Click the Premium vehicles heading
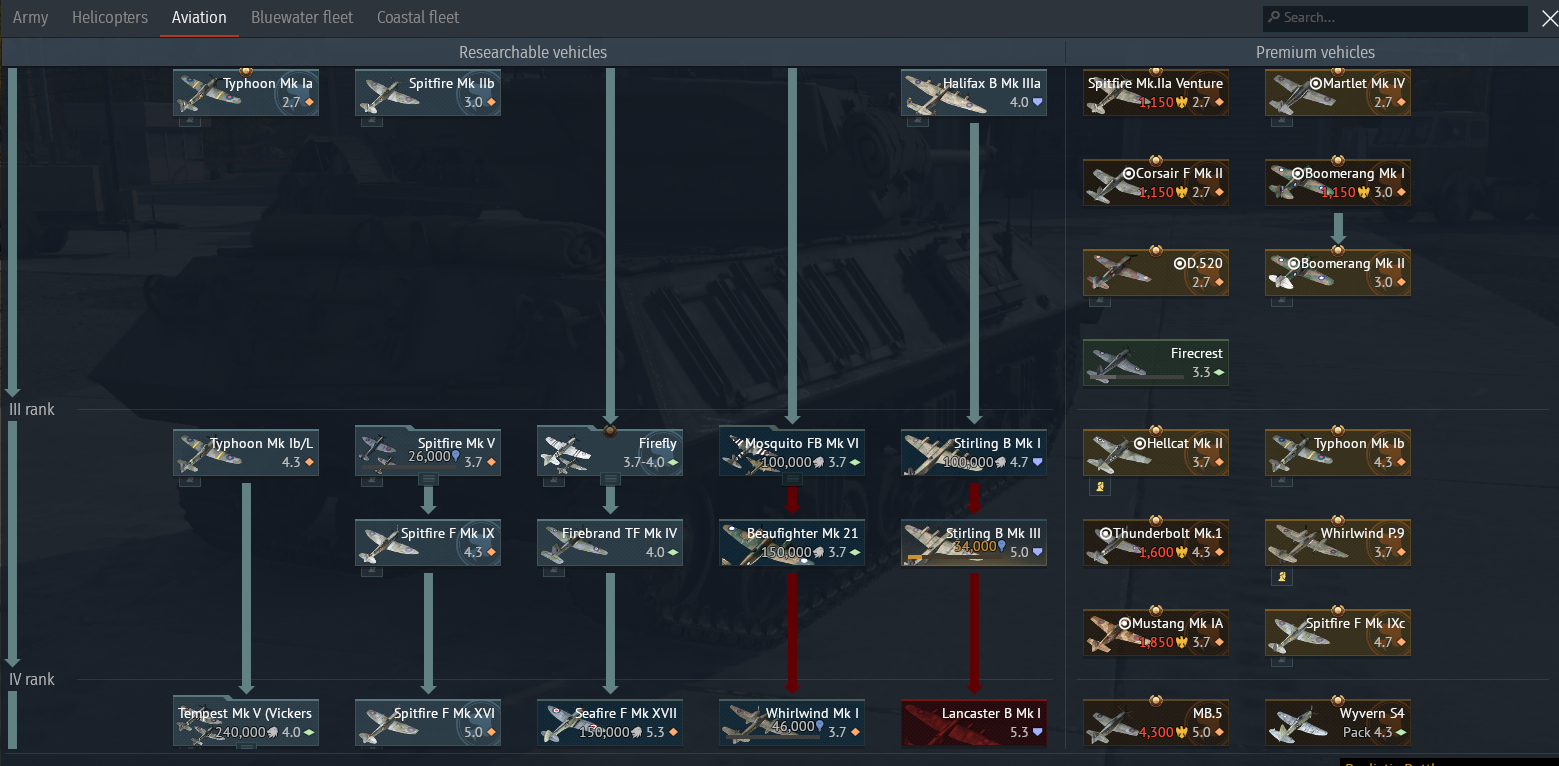 tap(1315, 52)
